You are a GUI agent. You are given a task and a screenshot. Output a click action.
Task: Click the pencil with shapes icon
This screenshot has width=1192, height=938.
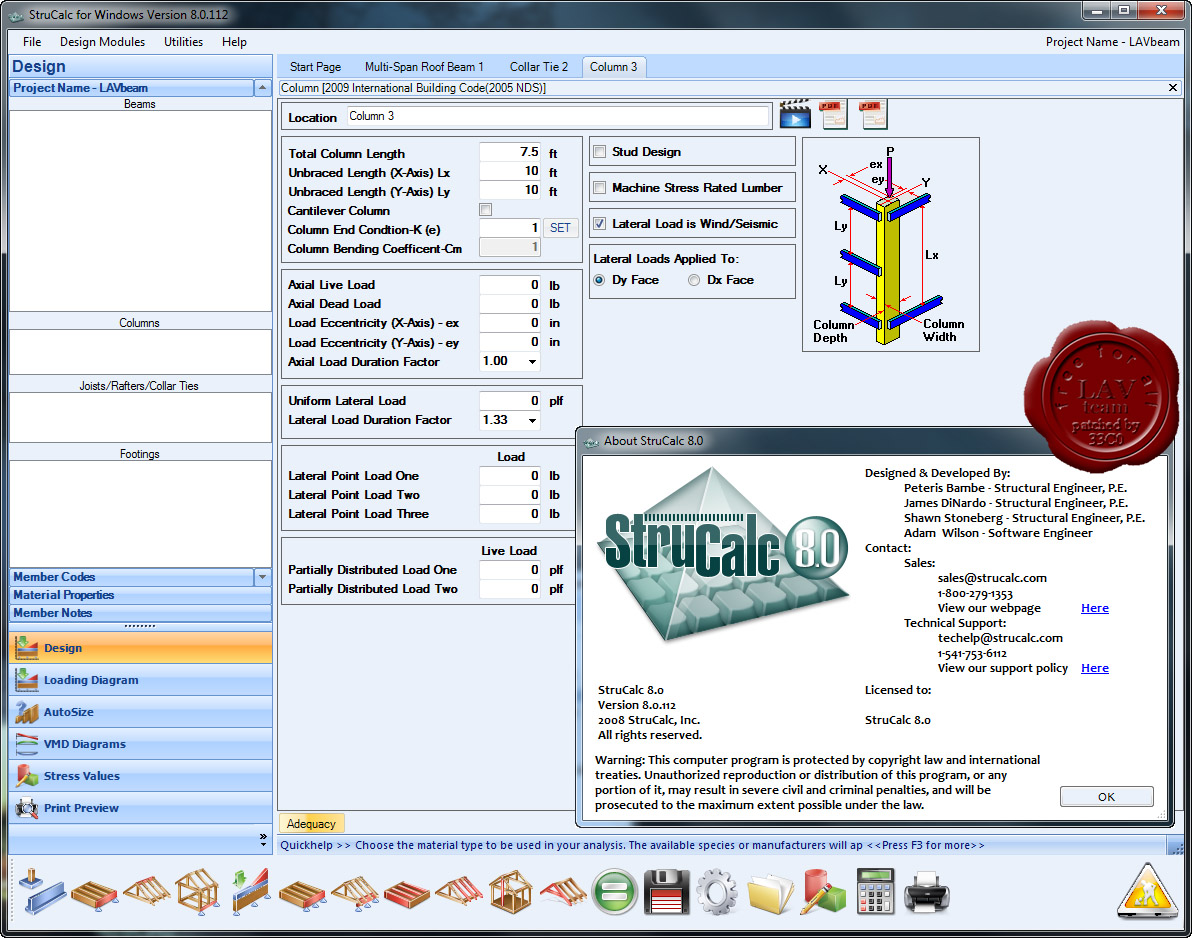coord(823,891)
